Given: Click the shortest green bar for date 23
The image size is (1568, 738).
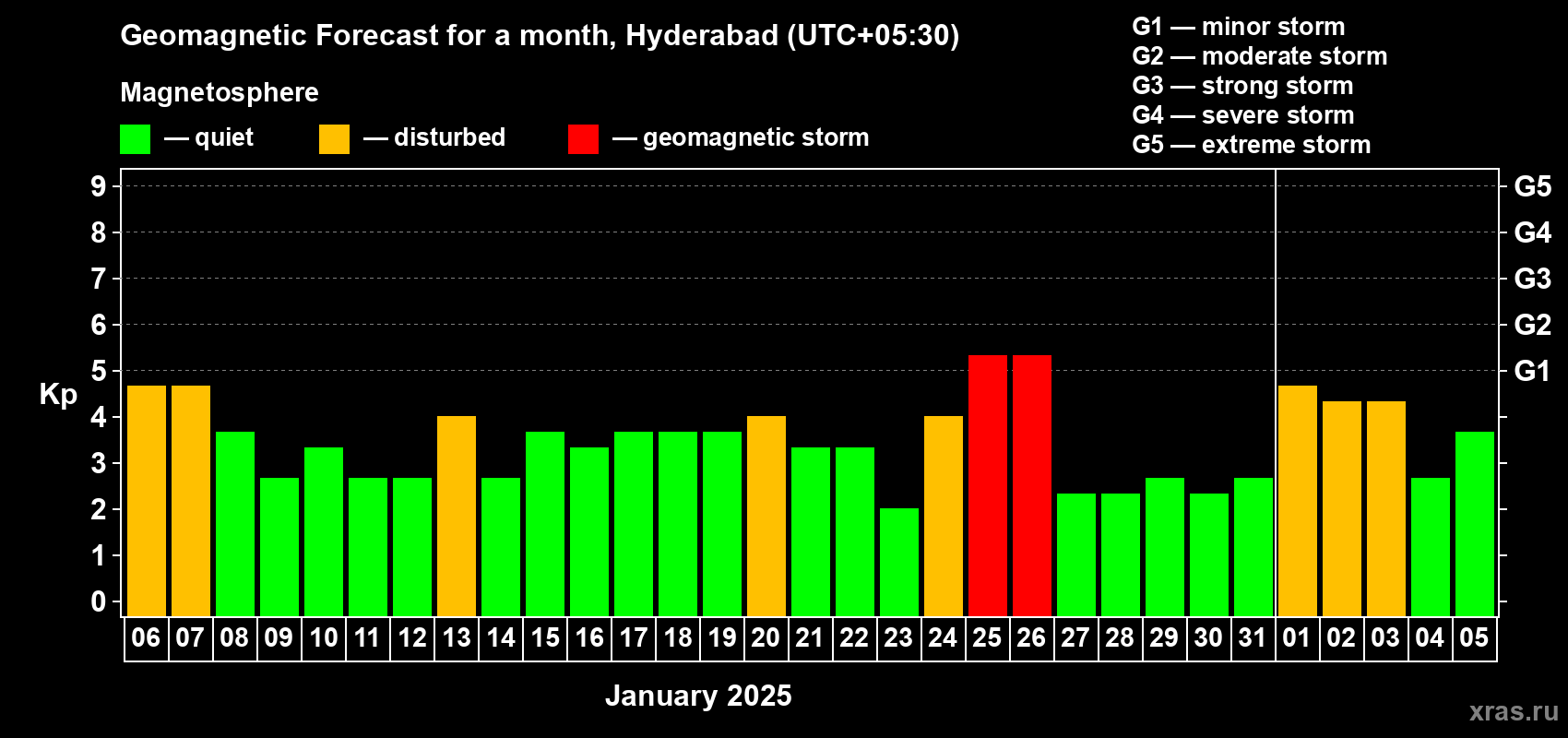Looking at the screenshot, I should pyautogui.click(x=899, y=562).
